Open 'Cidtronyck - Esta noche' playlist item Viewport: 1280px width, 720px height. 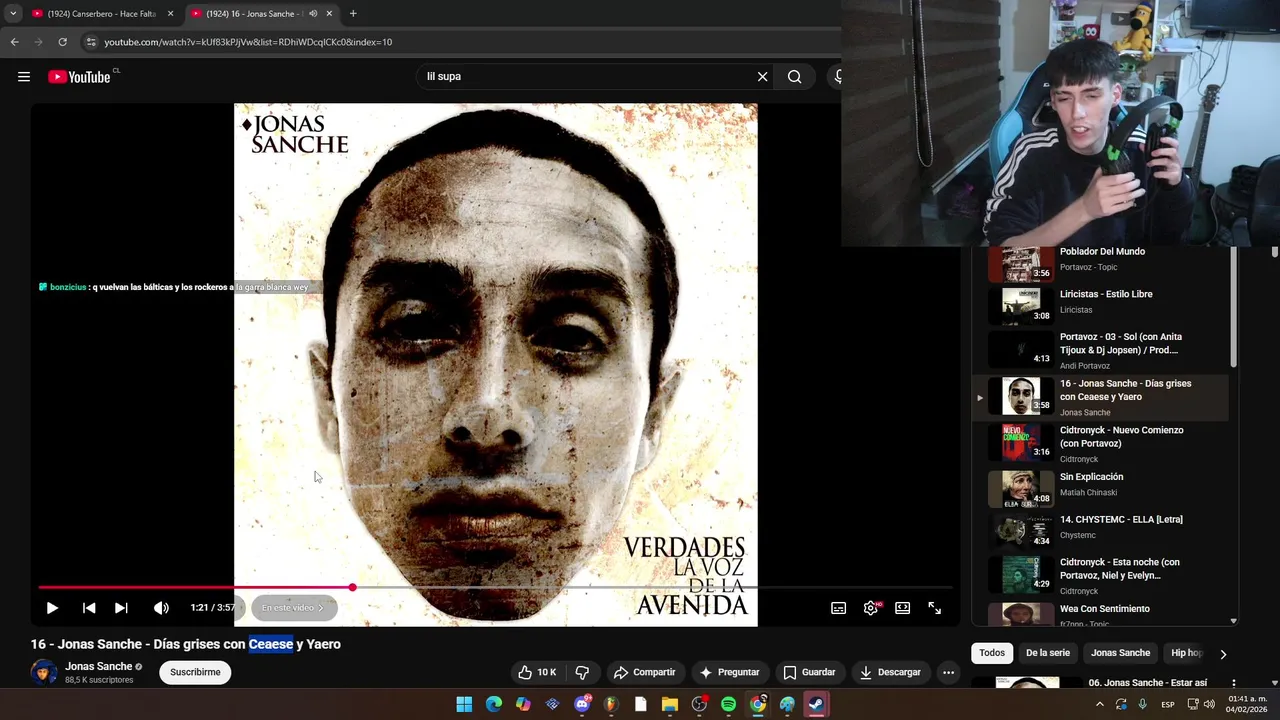(1100, 575)
